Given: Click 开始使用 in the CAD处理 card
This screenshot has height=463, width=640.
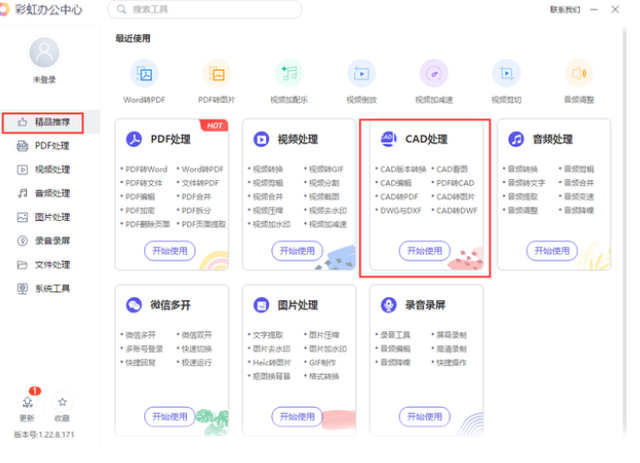Looking at the screenshot, I should coord(424,251).
